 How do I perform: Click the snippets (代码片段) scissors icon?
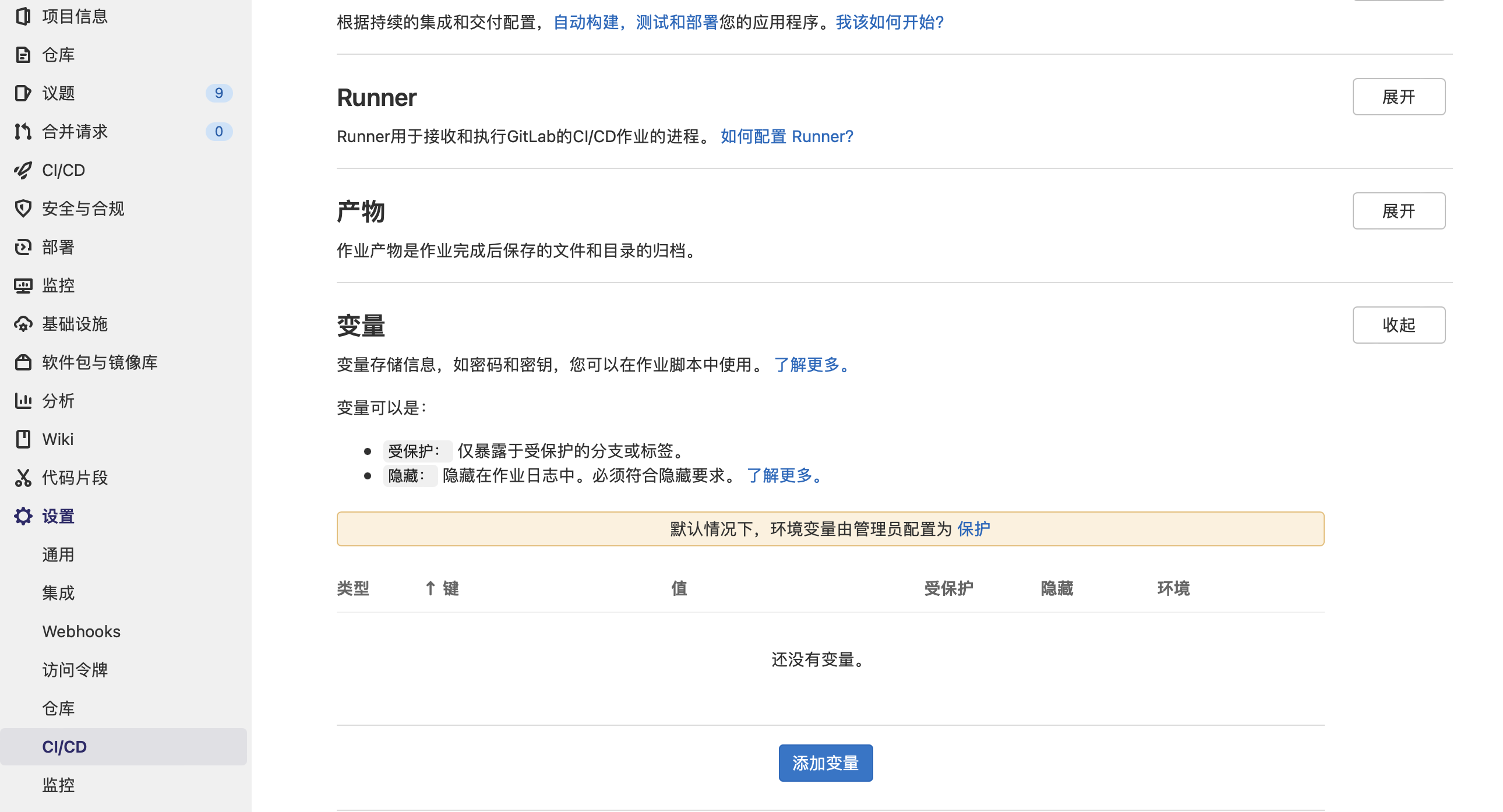click(x=23, y=478)
